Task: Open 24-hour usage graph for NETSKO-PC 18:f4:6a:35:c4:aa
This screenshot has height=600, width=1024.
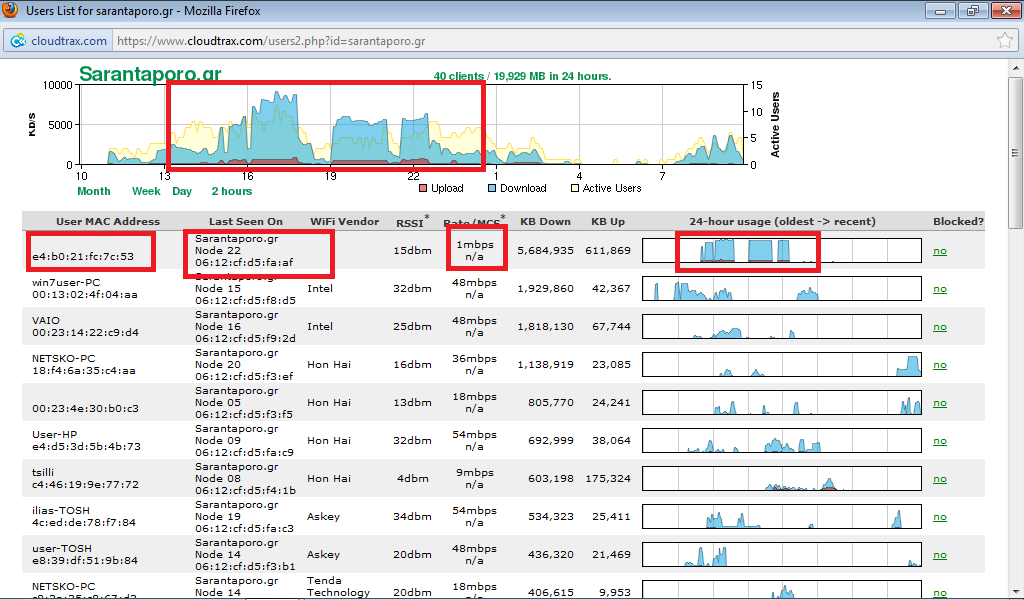Action: tap(782, 365)
